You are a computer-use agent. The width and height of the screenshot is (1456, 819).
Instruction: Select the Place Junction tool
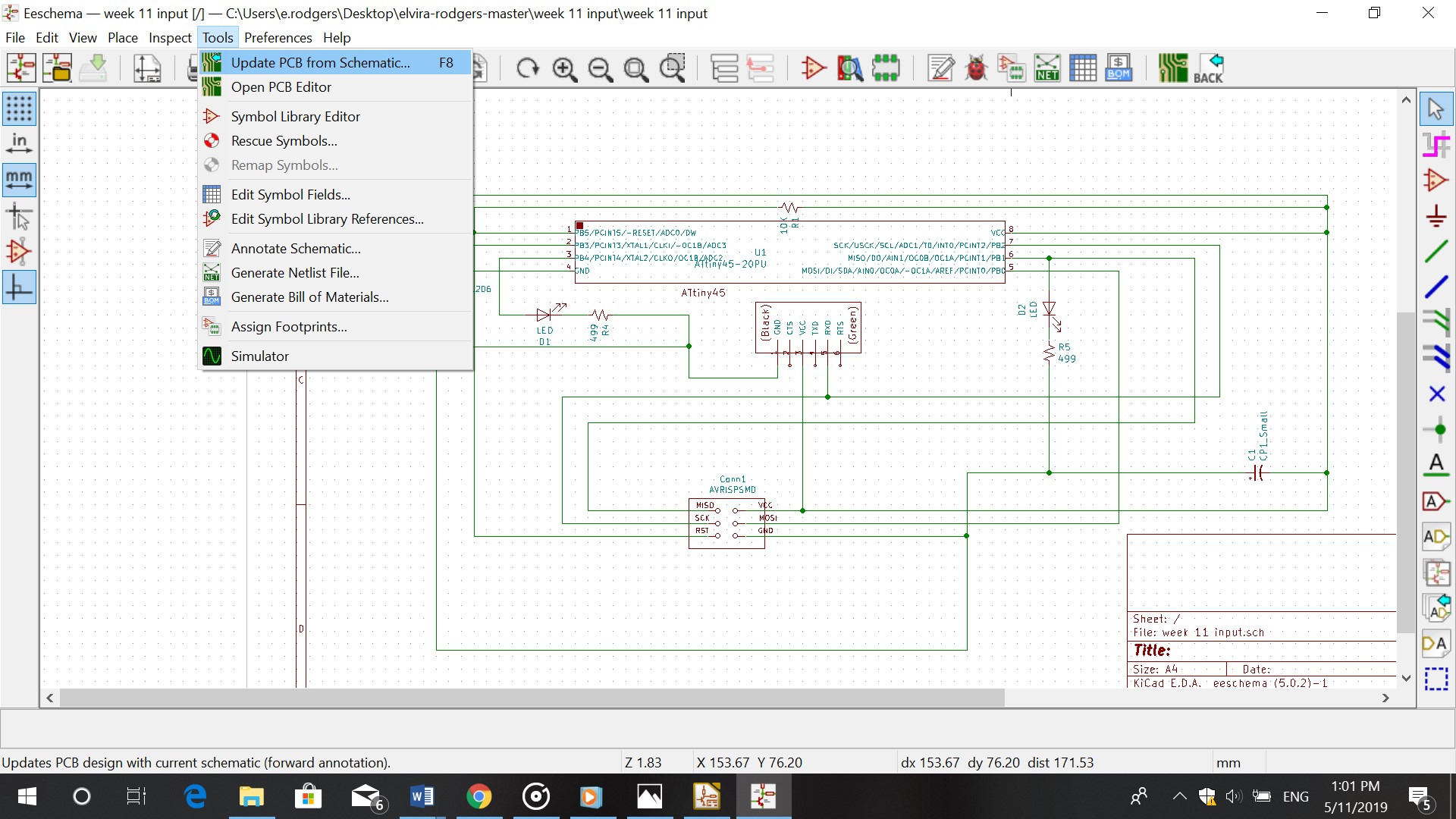(1436, 429)
